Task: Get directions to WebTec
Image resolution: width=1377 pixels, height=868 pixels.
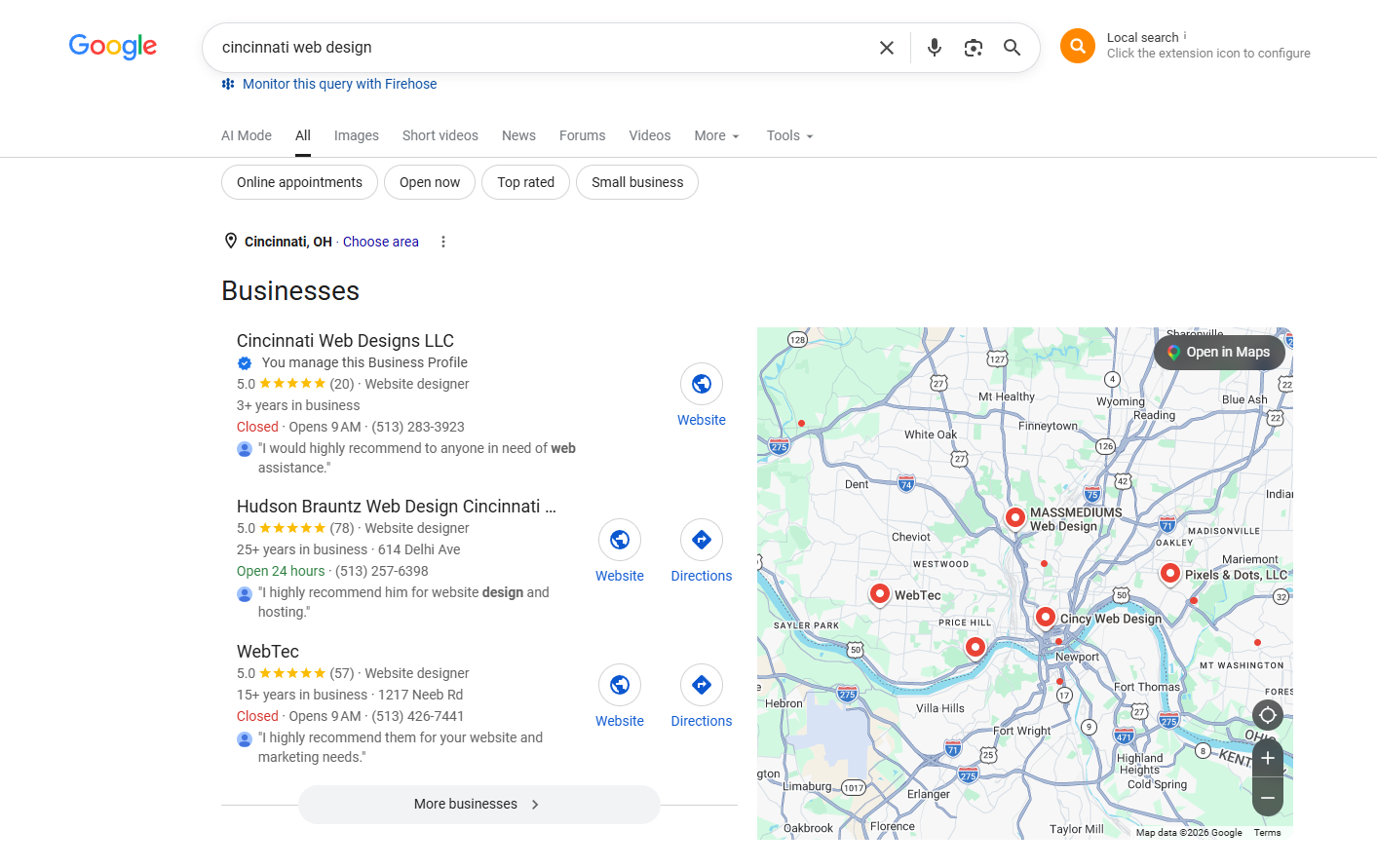Action: click(702, 685)
